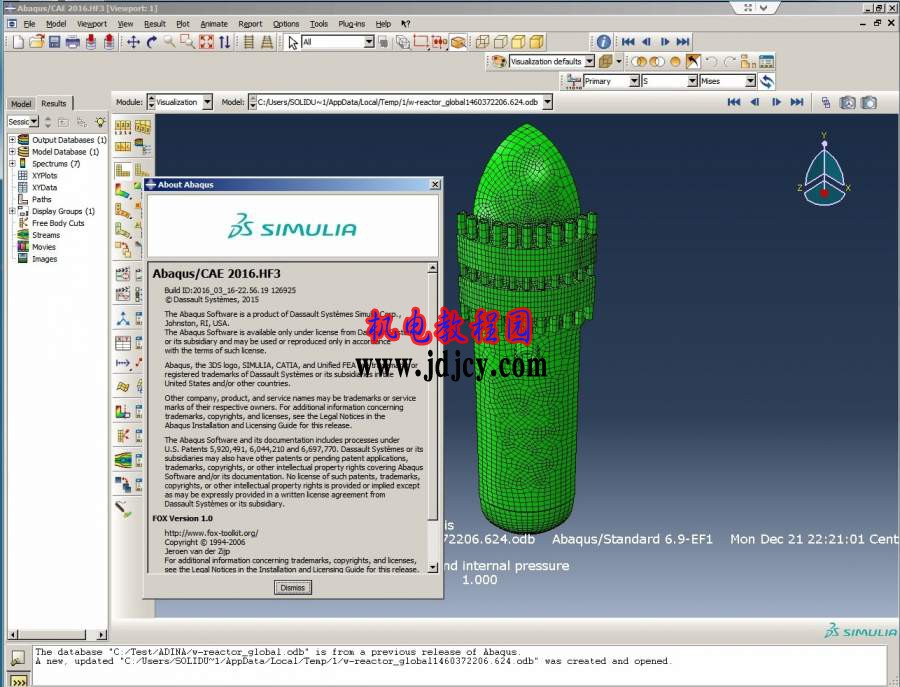Dismiss the About Abaqus dialog
The height and width of the screenshot is (687, 900).
click(293, 588)
